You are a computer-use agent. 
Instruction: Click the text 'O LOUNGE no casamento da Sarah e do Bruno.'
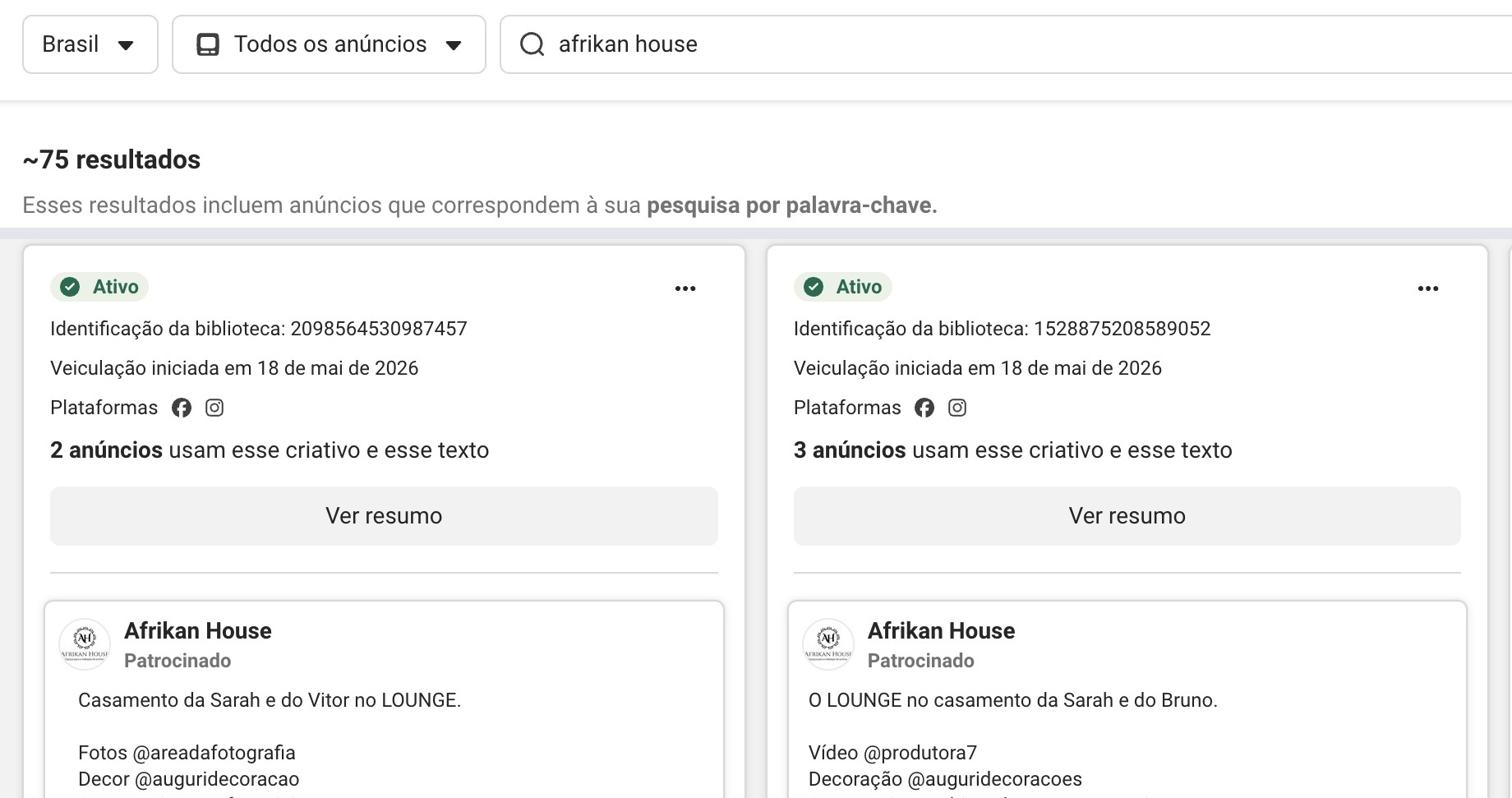[1013, 700]
